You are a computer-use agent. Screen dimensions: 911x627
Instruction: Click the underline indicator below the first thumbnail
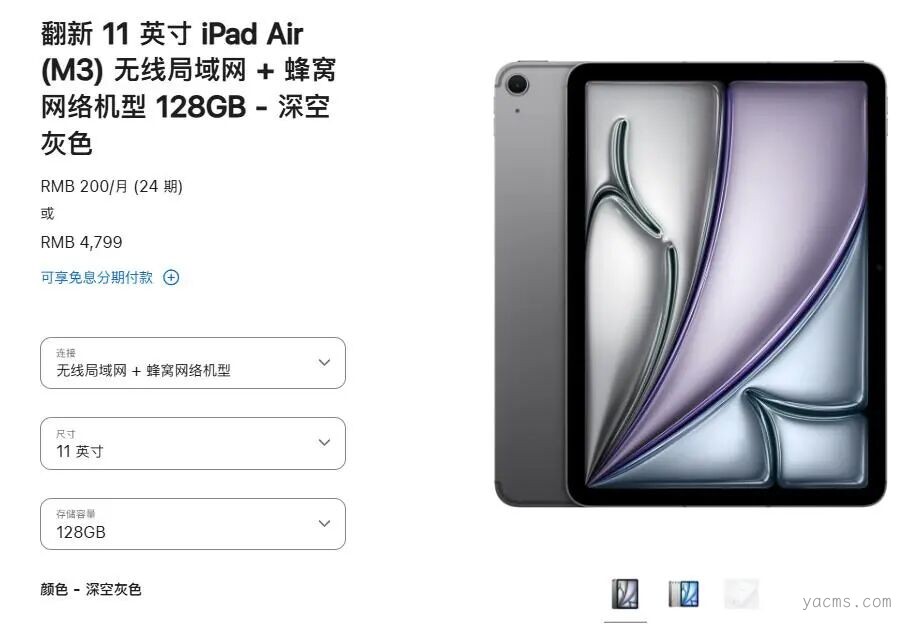click(625, 622)
